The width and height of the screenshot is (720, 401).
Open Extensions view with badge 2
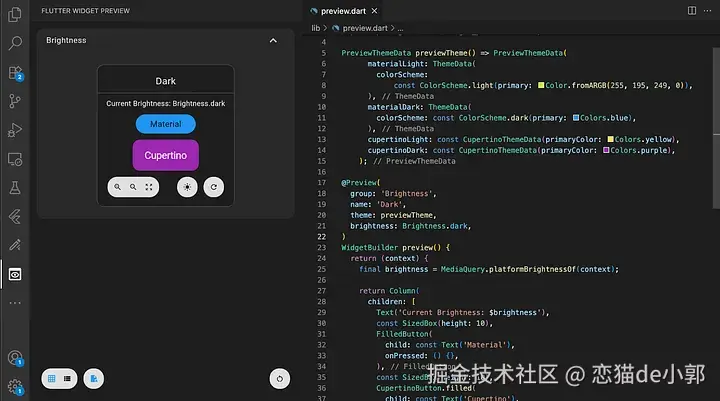[15, 73]
